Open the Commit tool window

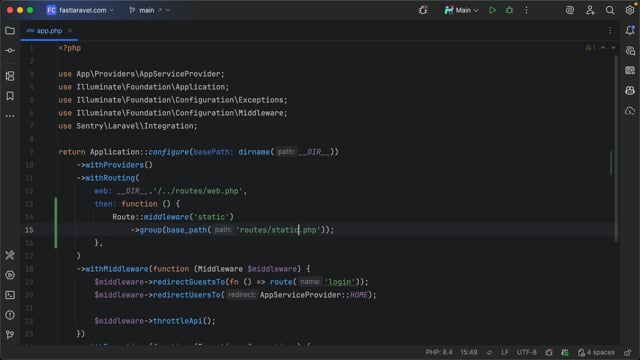(x=10, y=51)
